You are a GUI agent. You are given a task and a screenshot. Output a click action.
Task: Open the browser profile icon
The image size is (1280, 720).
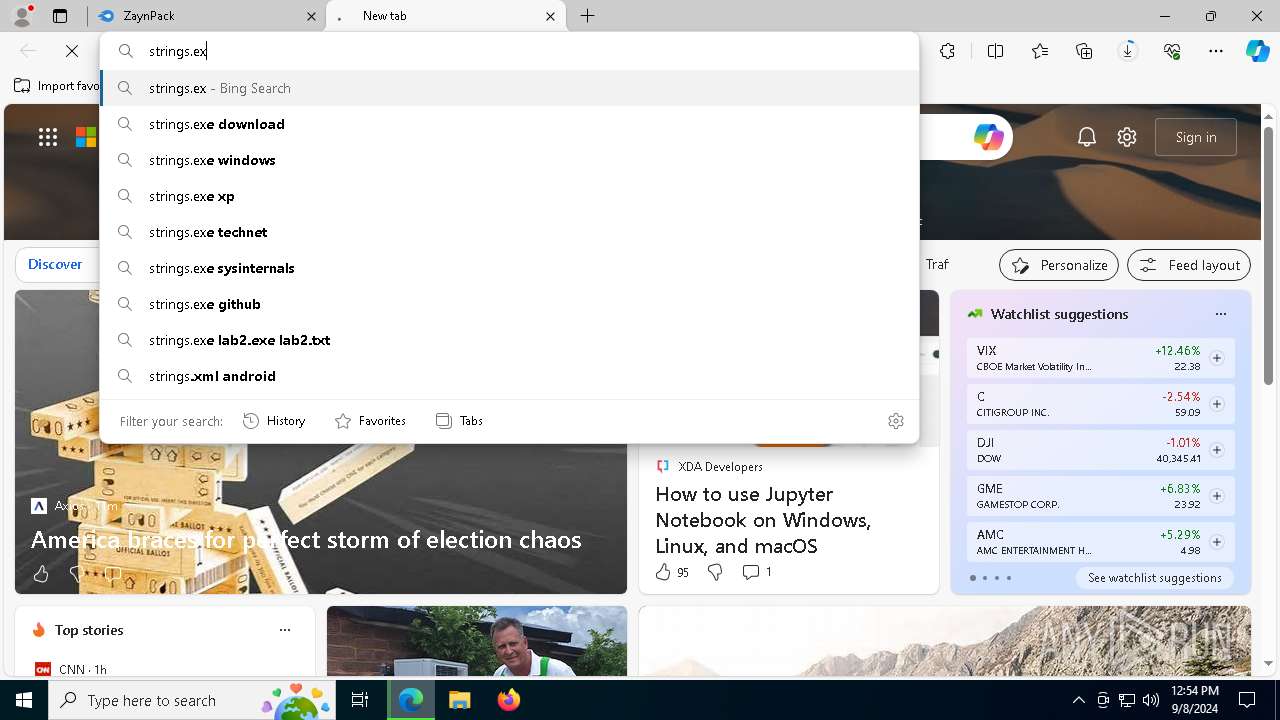tap(21, 16)
